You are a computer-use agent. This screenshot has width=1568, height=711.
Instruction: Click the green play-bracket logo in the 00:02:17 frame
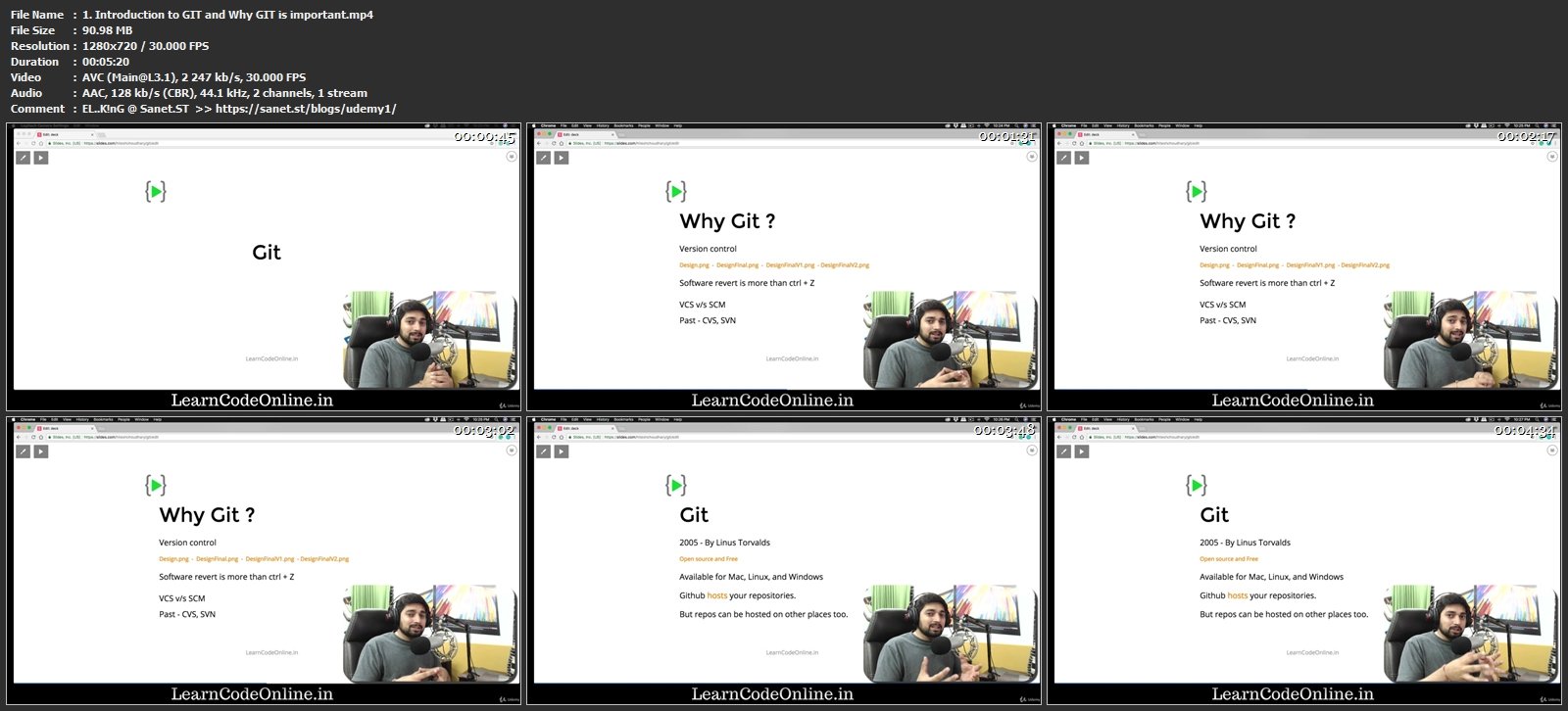point(1197,191)
